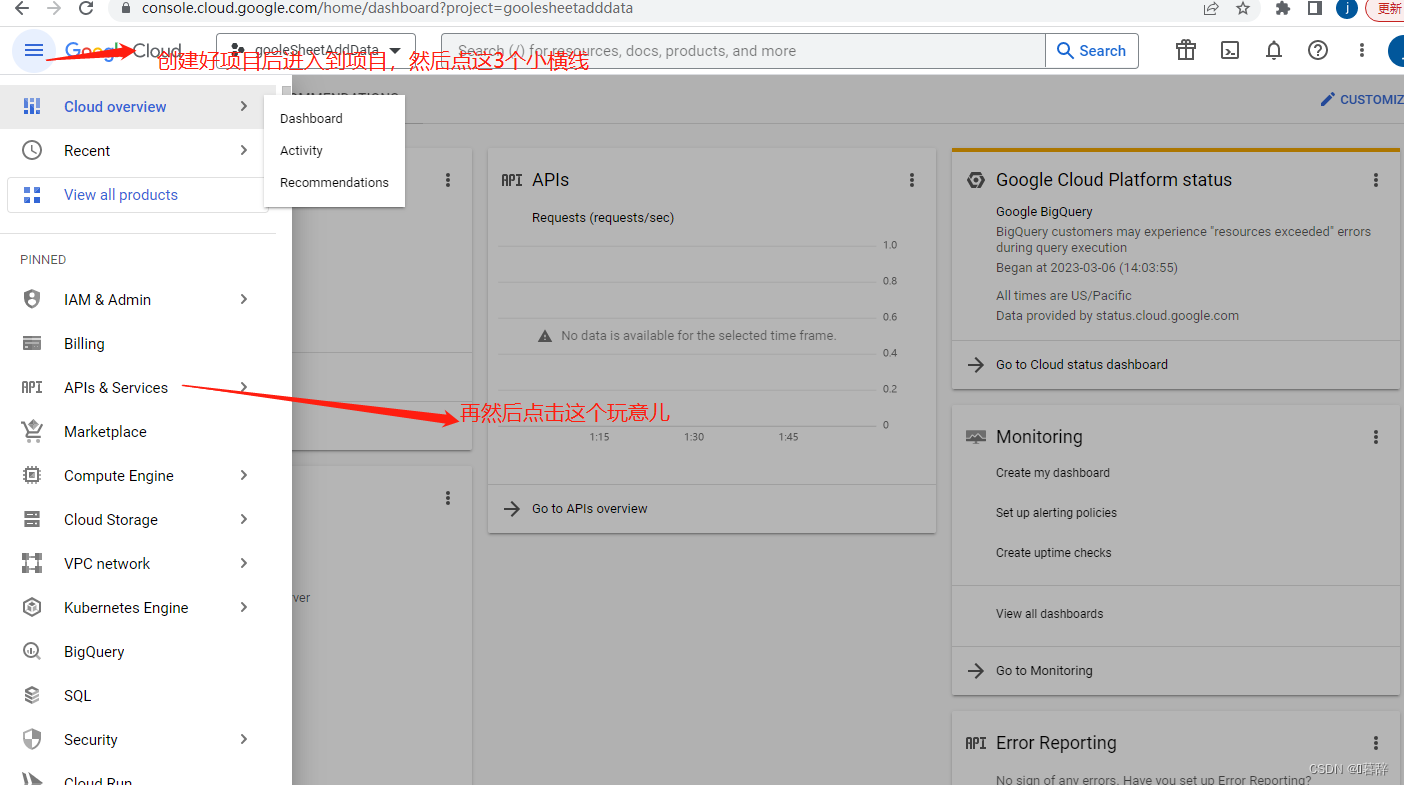This screenshot has width=1404, height=785.
Task: Open APIs card three-dot menu
Action: coord(912,180)
